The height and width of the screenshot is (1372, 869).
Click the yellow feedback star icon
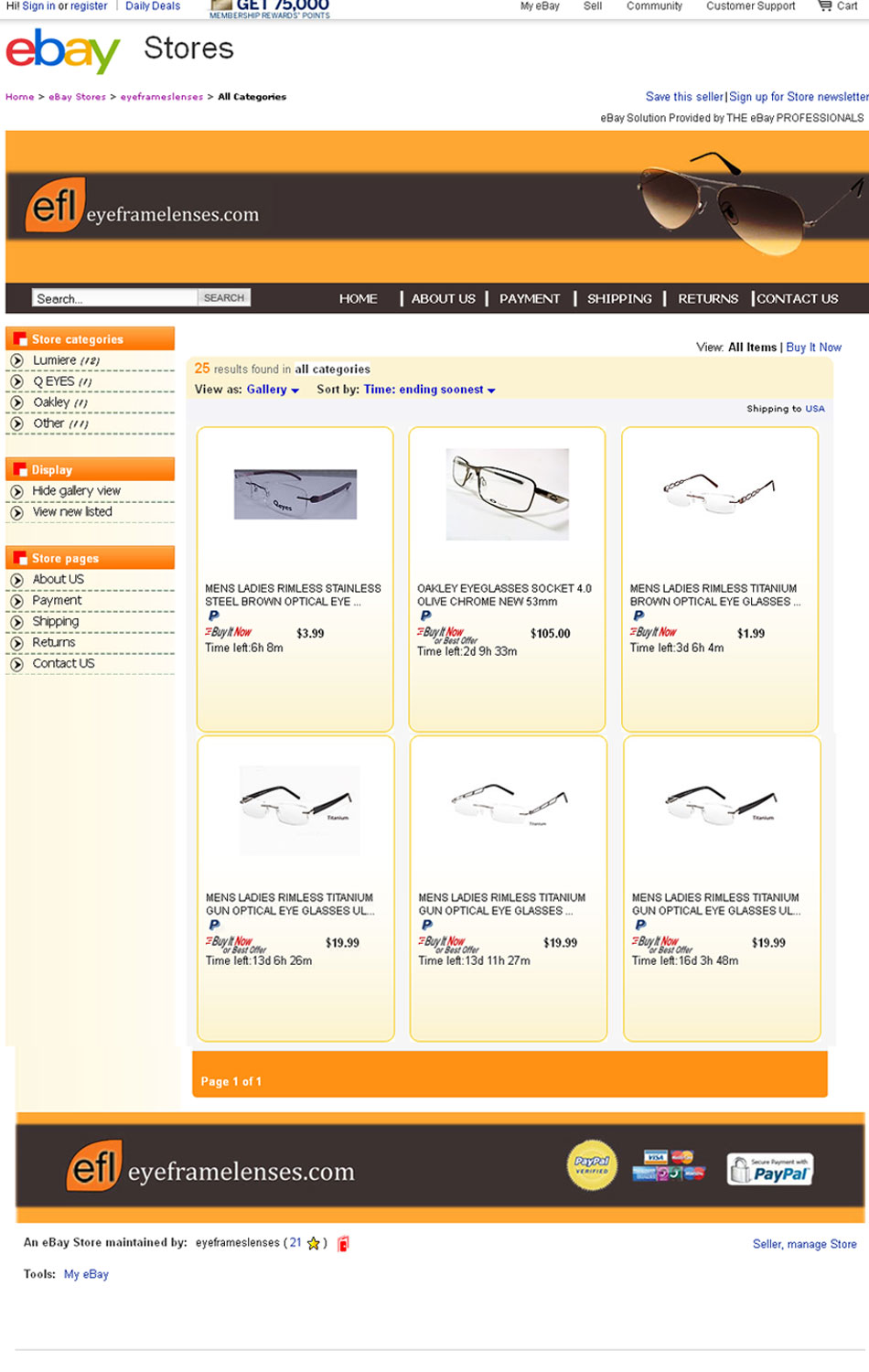pyautogui.click(x=314, y=1243)
